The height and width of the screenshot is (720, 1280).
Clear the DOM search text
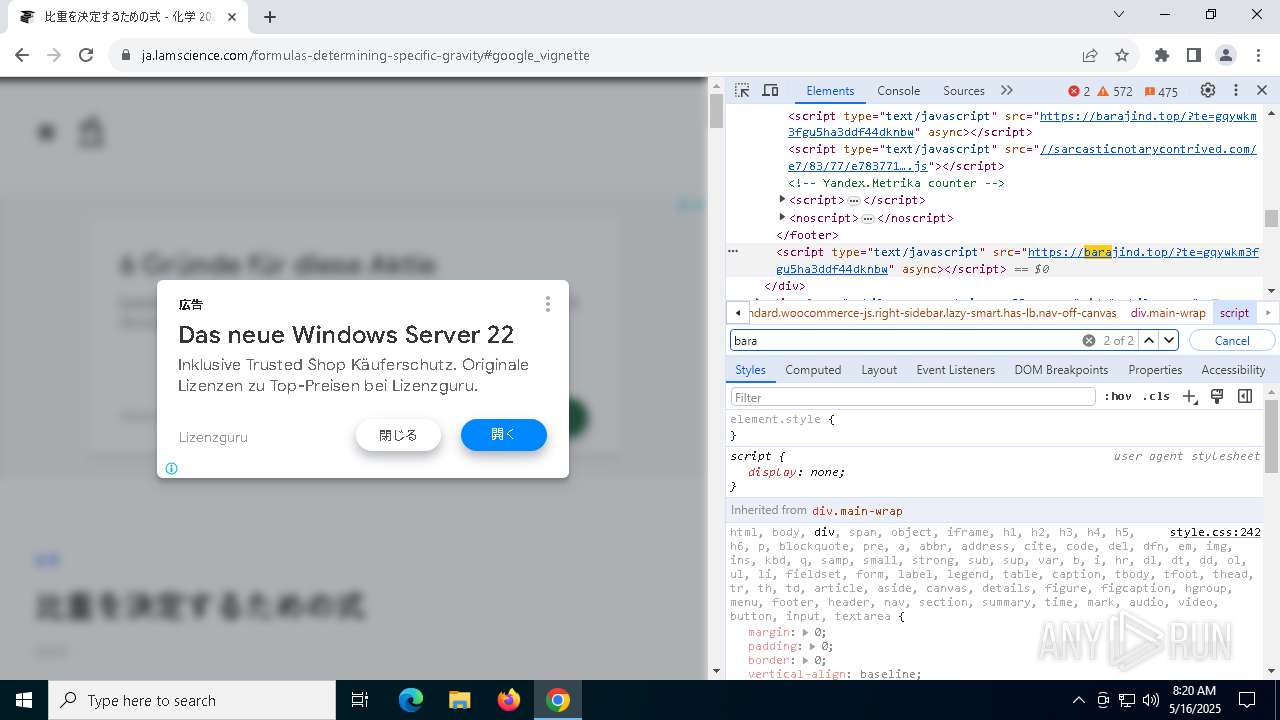point(1089,341)
